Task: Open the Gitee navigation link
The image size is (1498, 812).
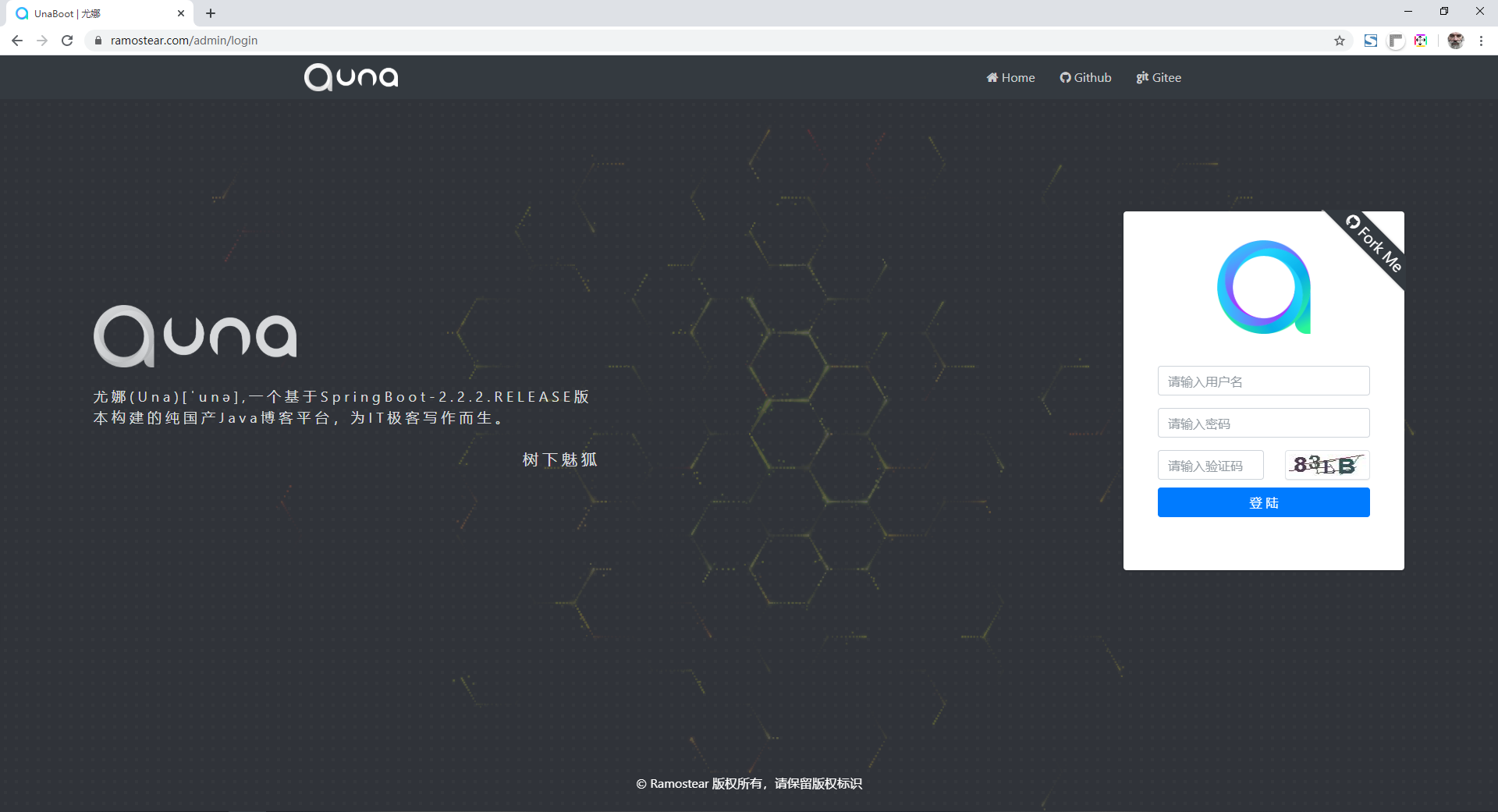Action: (1159, 77)
